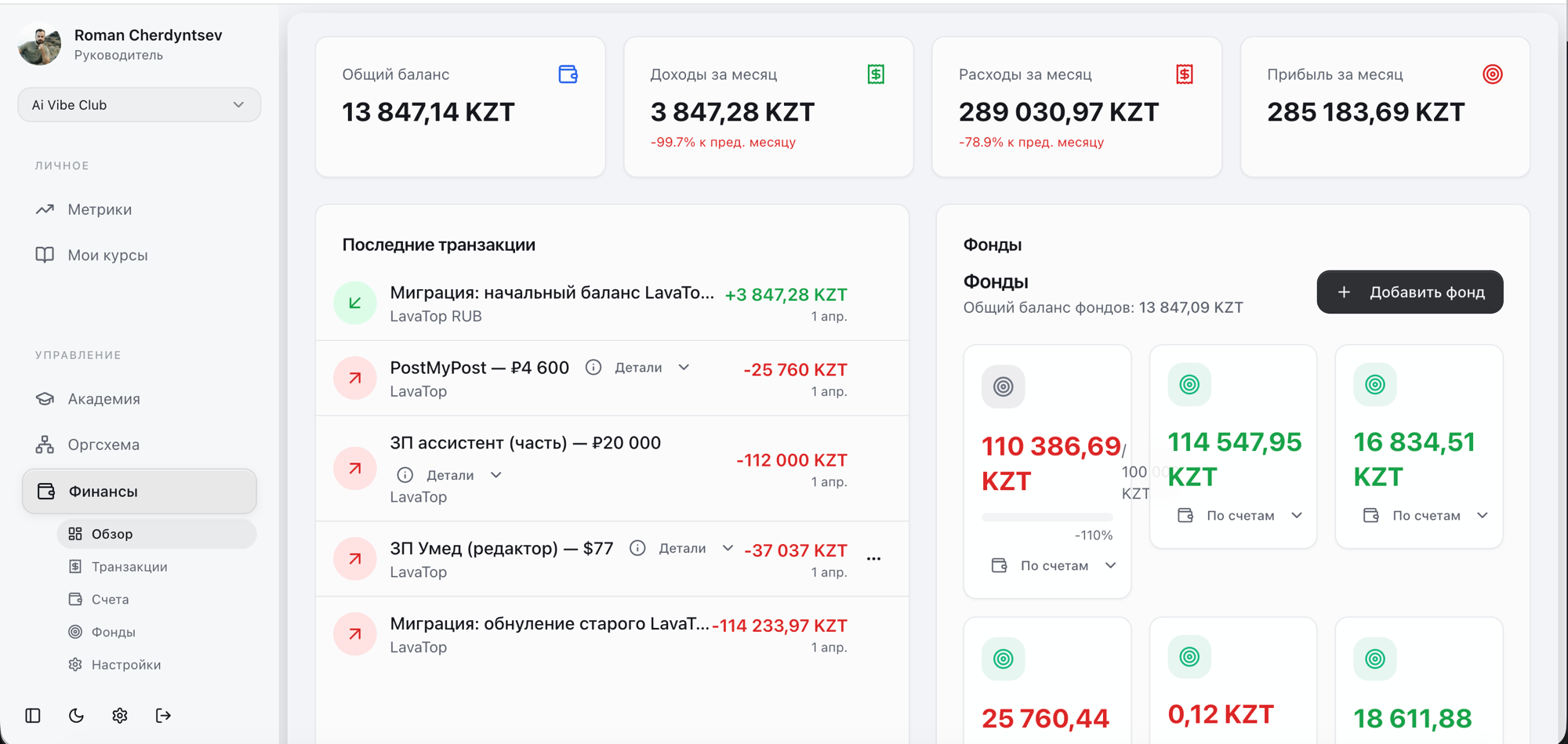Open the Ai Vibe Club workspace dropdown
The height and width of the screenshot is (744, 1568).
click(139, 105)
